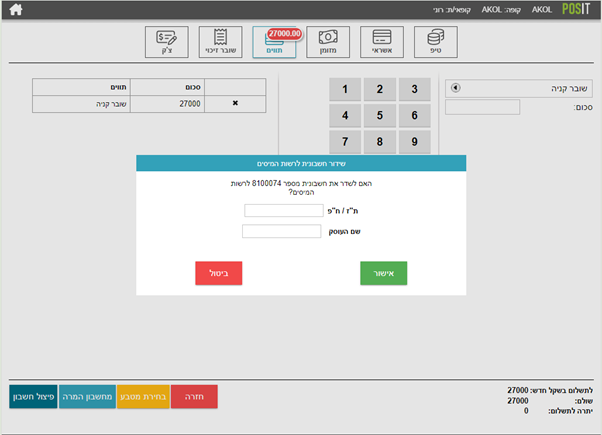
Task: Click the POSIT logo in the header
Action: pyautogui.click(x=576, y=9)
